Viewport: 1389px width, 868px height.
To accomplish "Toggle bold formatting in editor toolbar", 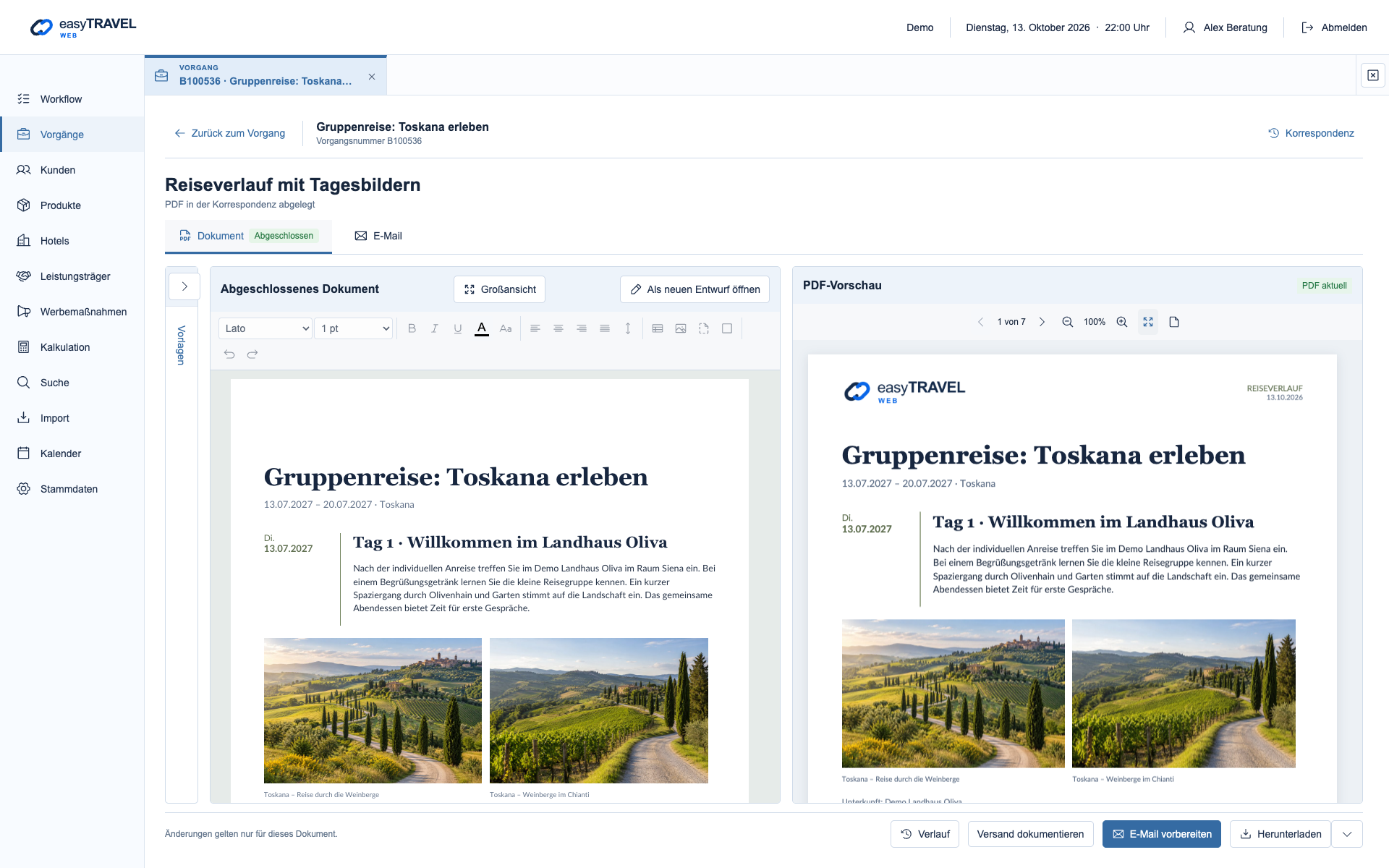I will [x=412, y=328].
